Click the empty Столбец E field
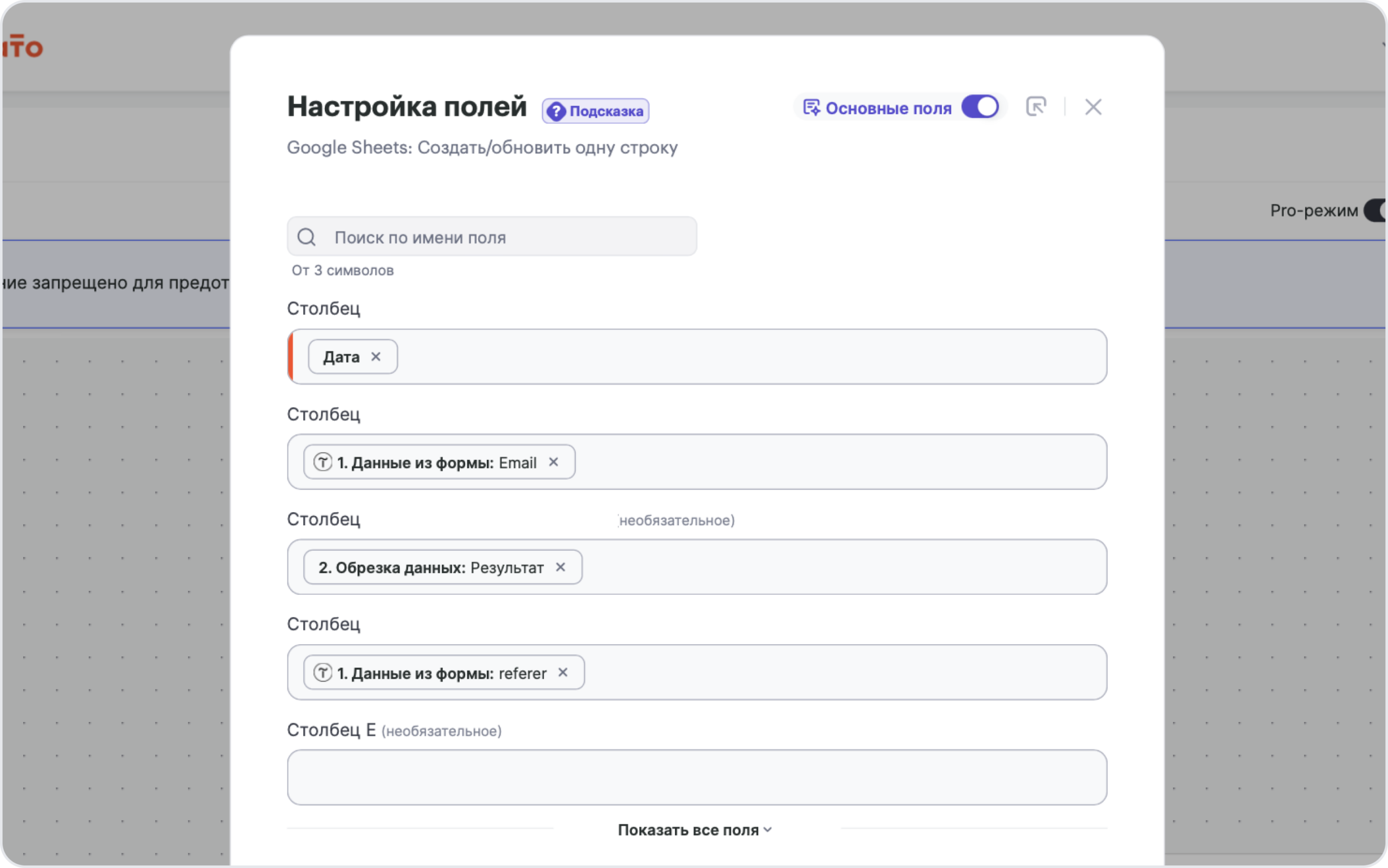This screenshot has width=1388, height=868. pyautogui.click(x=697, y=777)
